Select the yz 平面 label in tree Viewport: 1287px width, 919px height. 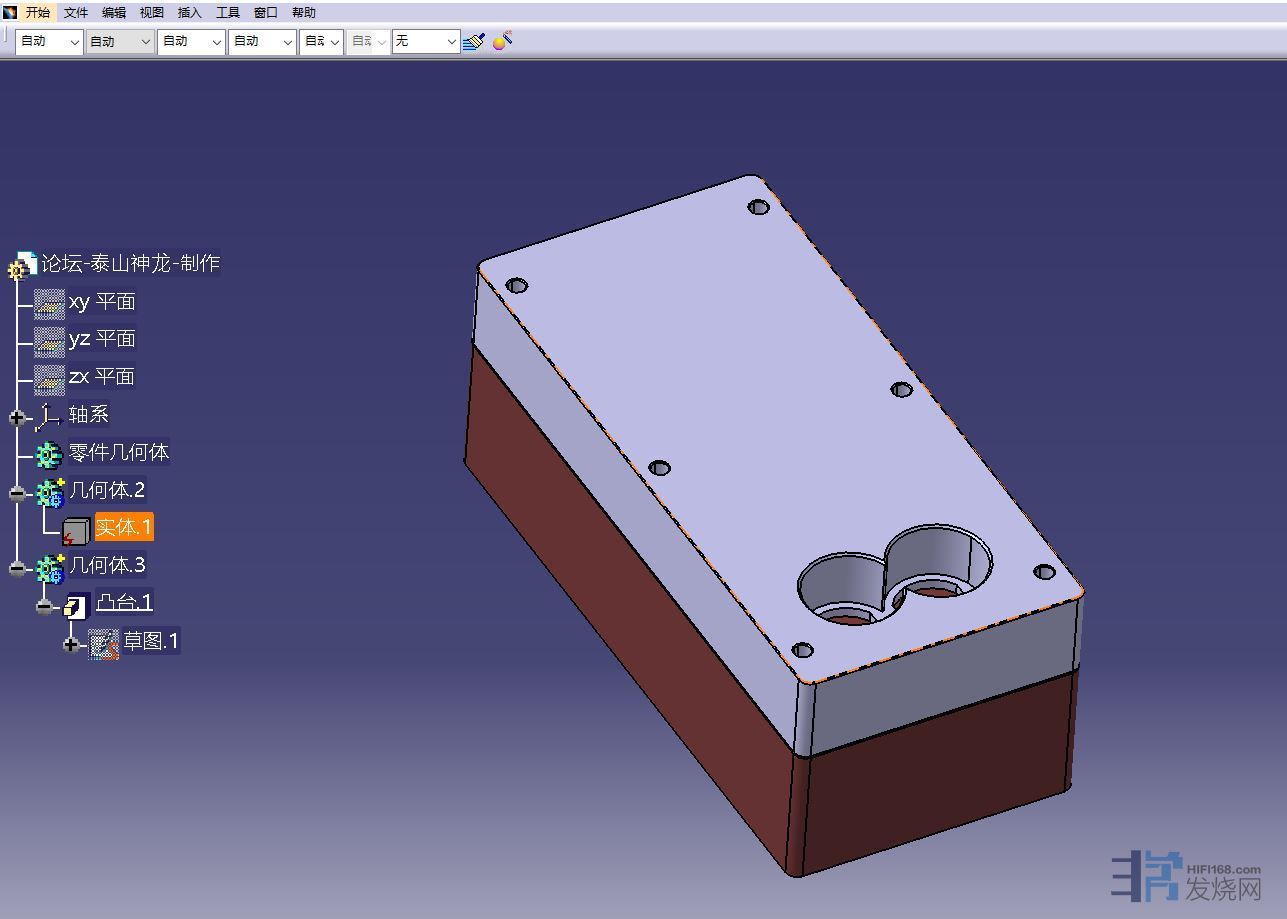point(102,339)
